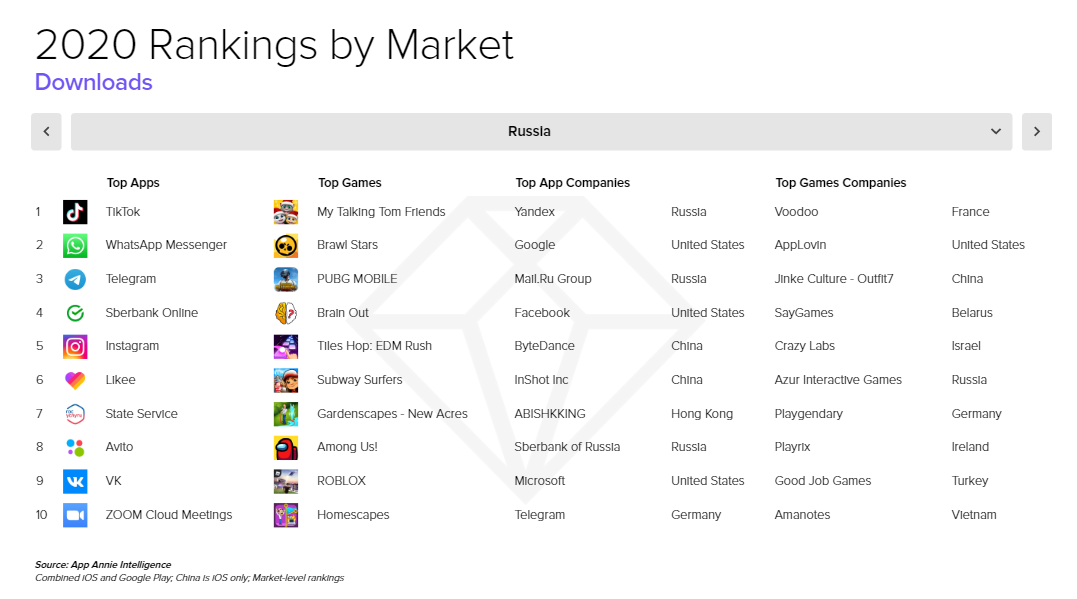Viewport: 1077px width, 599px height.
Task: Open the PUBG MOBILE icon
Action: [x=288, y=278]
